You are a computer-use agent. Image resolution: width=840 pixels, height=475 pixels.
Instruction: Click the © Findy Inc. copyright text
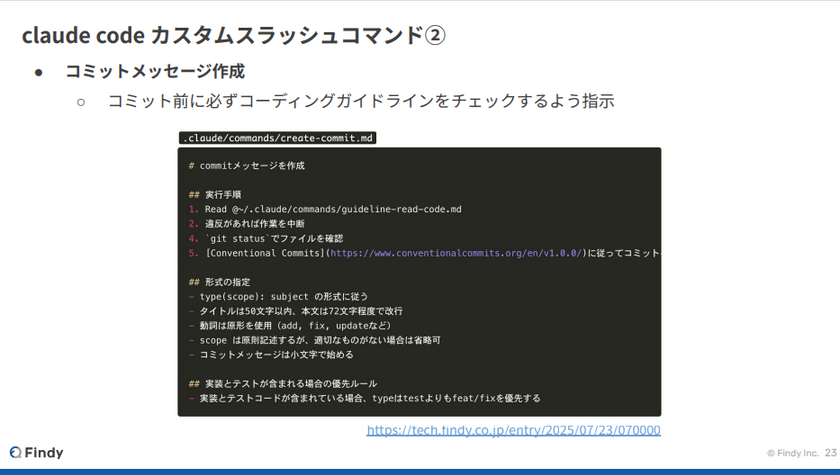[792, 453]
